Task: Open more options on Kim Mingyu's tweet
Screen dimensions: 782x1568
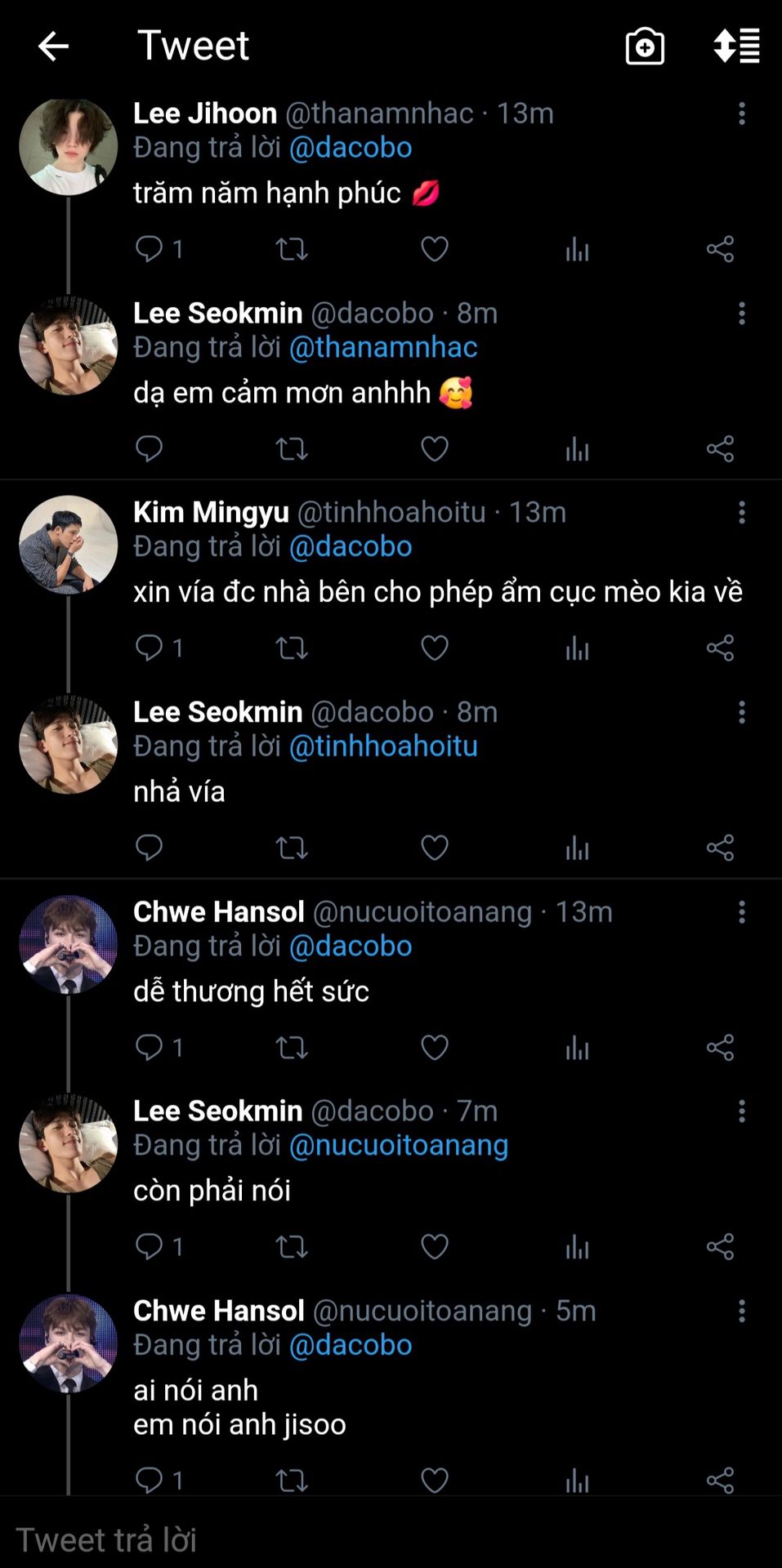Action: pyautogui.click(x=742, y=513)
